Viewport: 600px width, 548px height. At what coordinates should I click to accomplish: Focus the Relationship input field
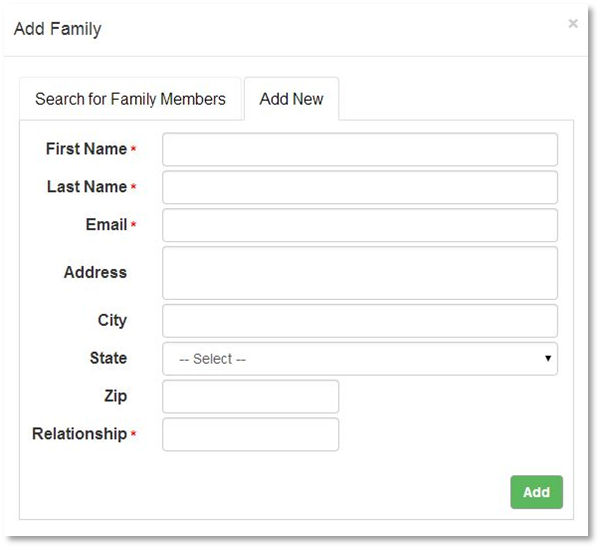point(250,434)
